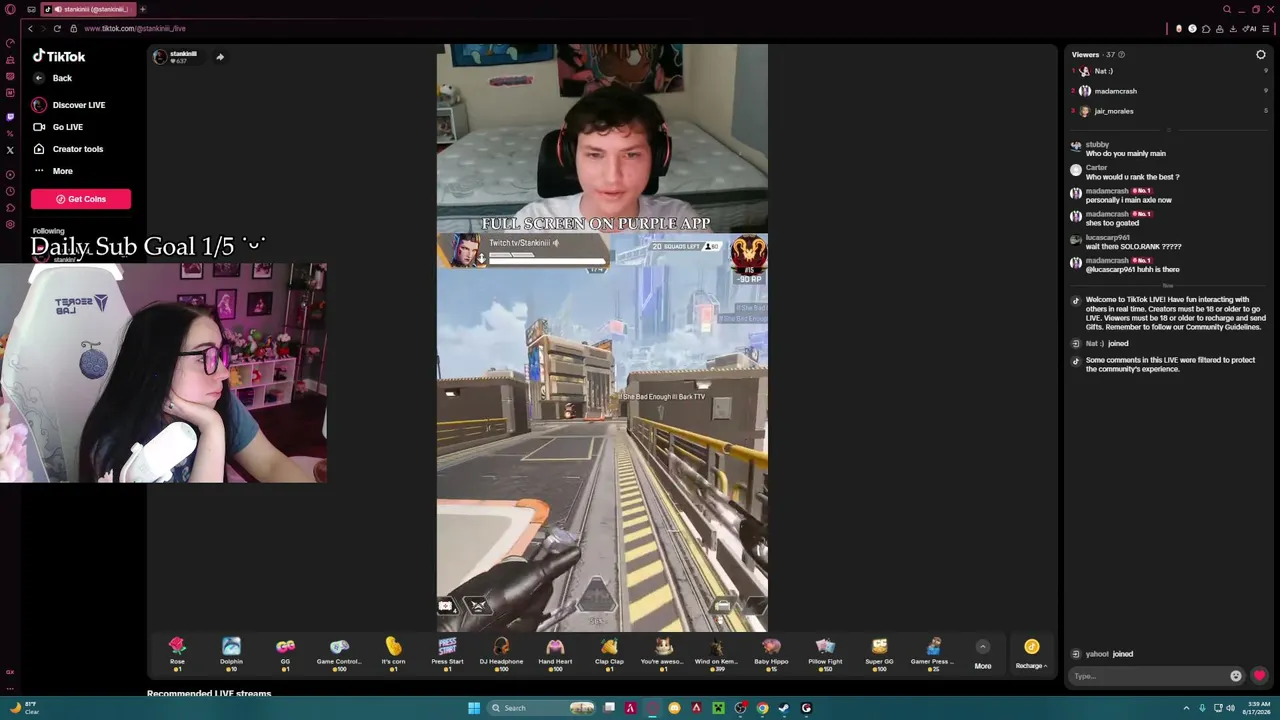Click Opera menu logo

point(10,9)
